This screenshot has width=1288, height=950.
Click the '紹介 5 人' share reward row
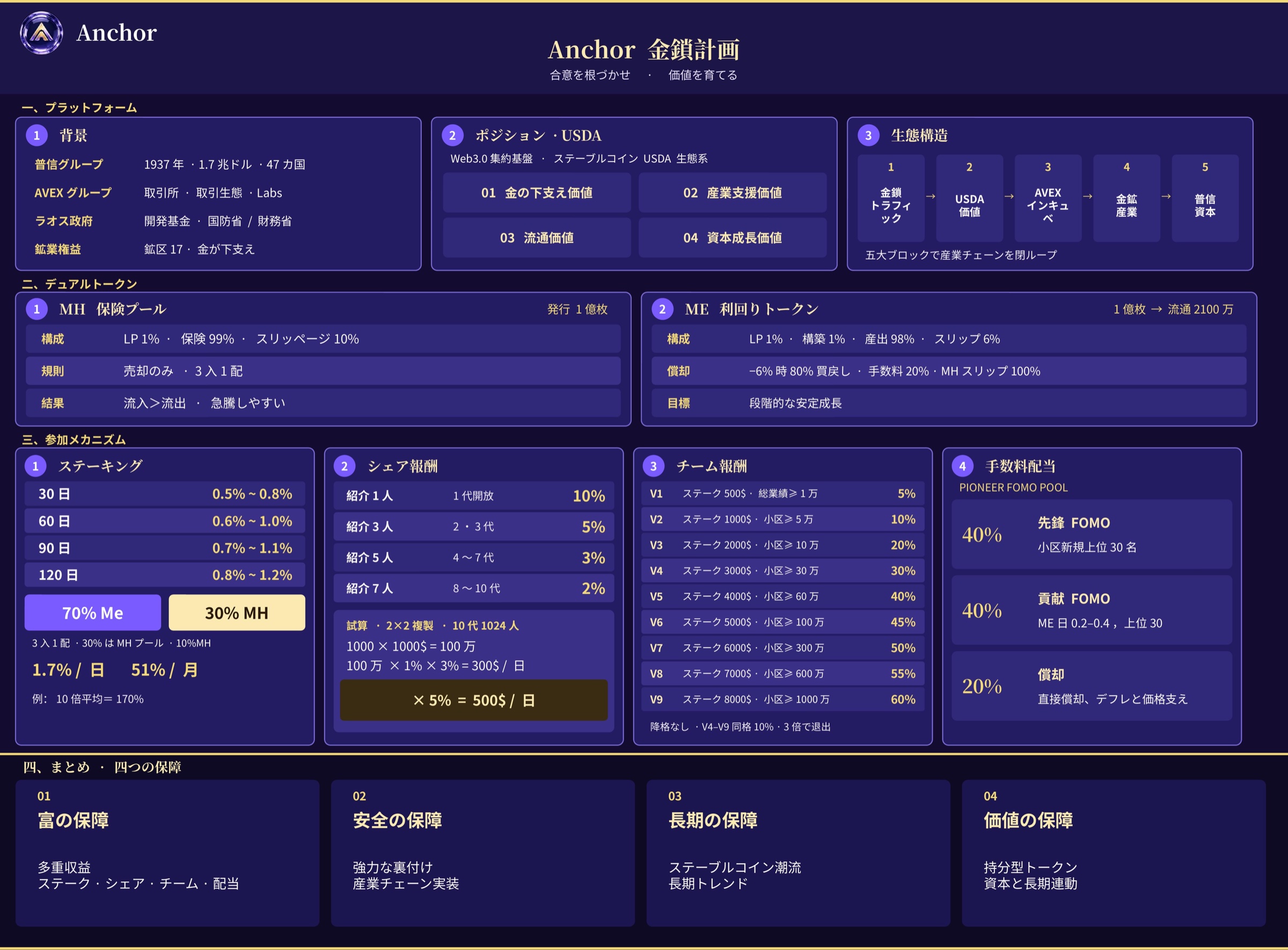473,557
